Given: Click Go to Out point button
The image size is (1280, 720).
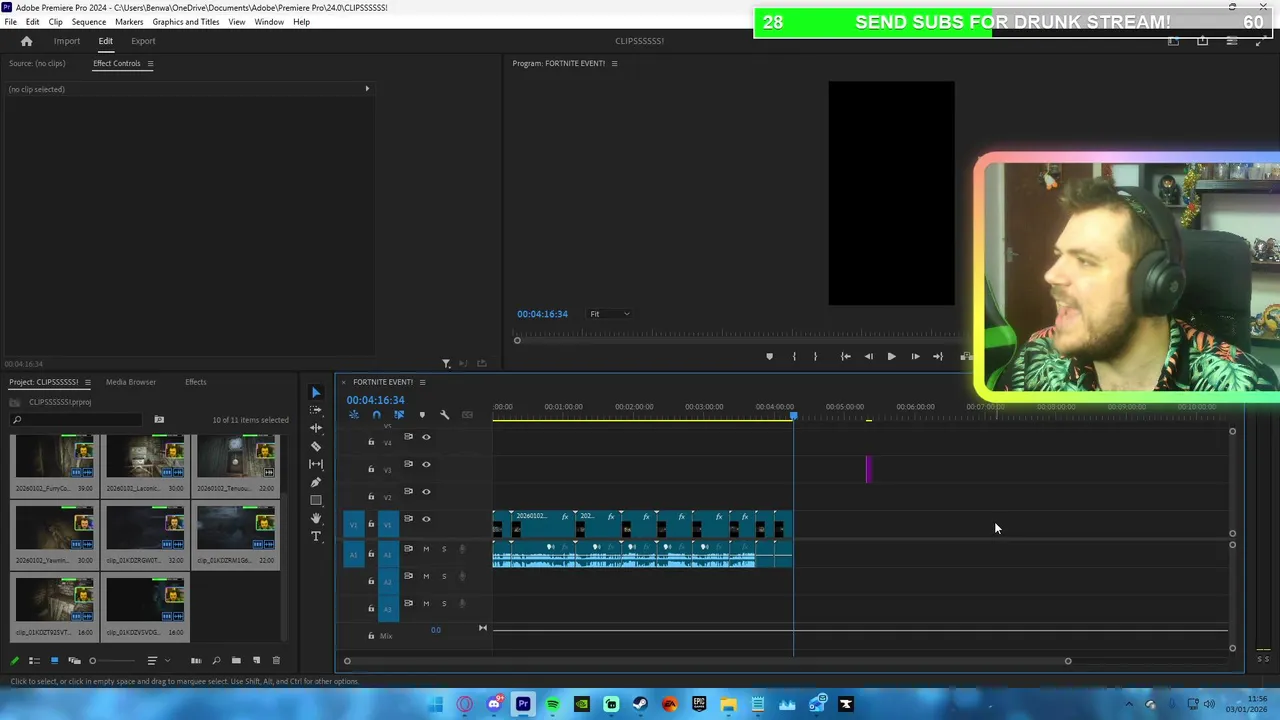Looking at the screenshot, I should [x=938, y=356].
